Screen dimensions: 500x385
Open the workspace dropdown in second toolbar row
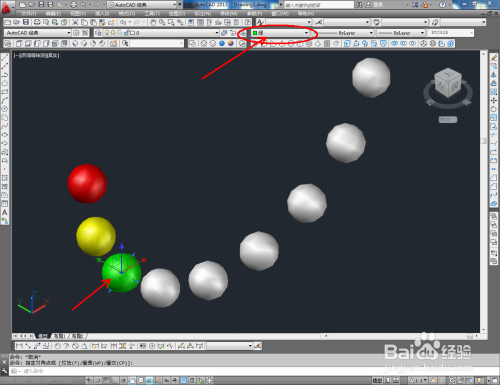(38, 33)
